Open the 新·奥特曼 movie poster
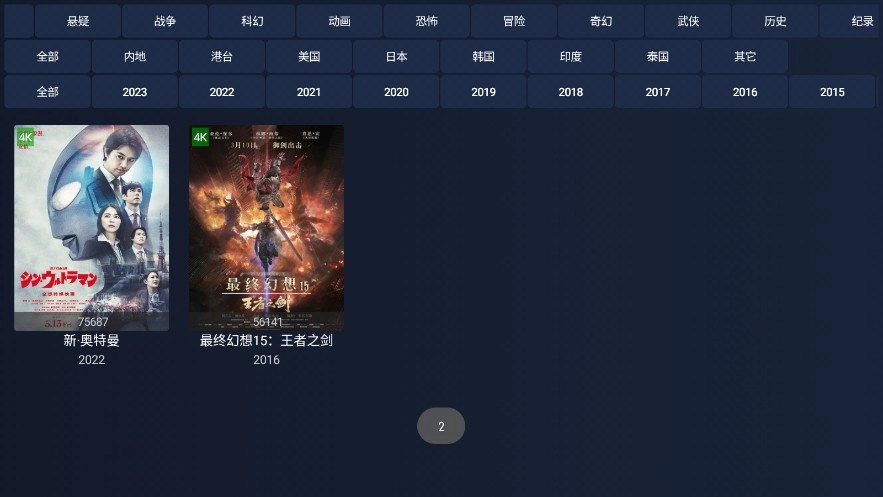Image resolution: width=883 pixels, height=497 pixels. pyautogui.click(x=91, y=227)
